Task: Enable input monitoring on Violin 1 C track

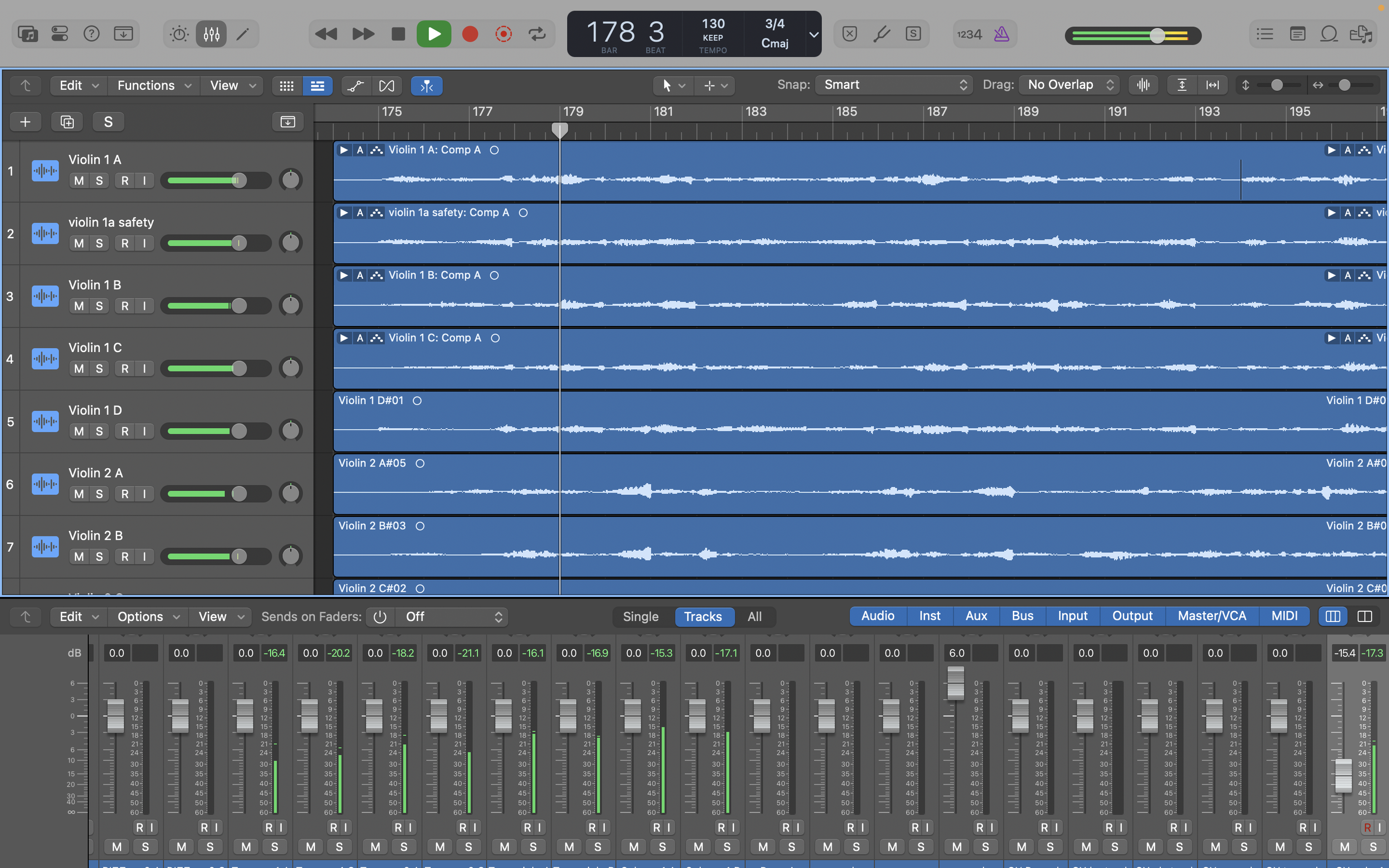Action: coord(144,369)
